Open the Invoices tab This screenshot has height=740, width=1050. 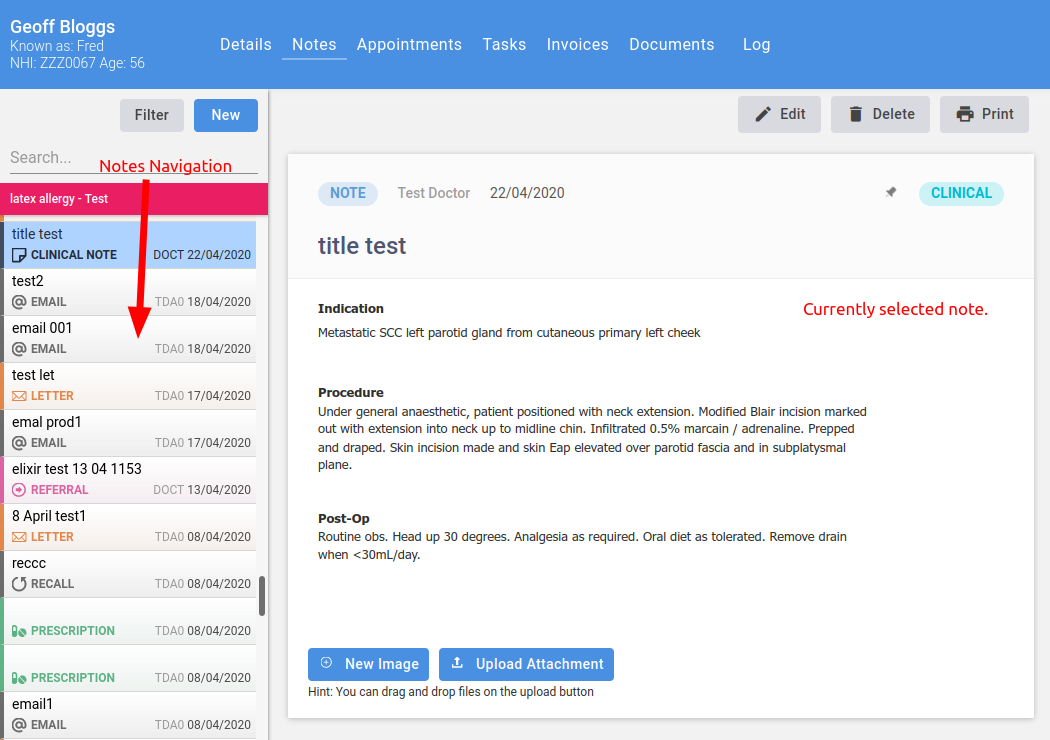coord(577,44)
